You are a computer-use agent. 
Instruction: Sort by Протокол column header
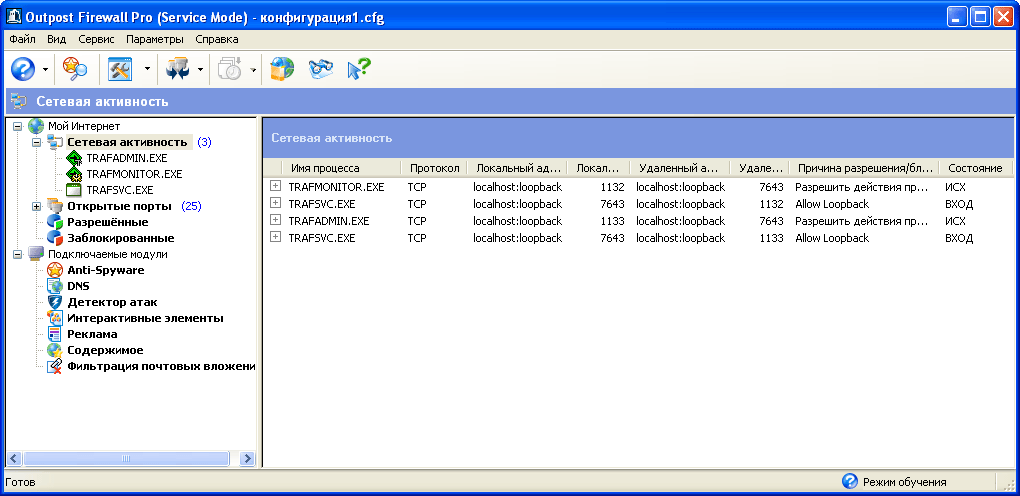pyautogui.click(x=435, y=168)
